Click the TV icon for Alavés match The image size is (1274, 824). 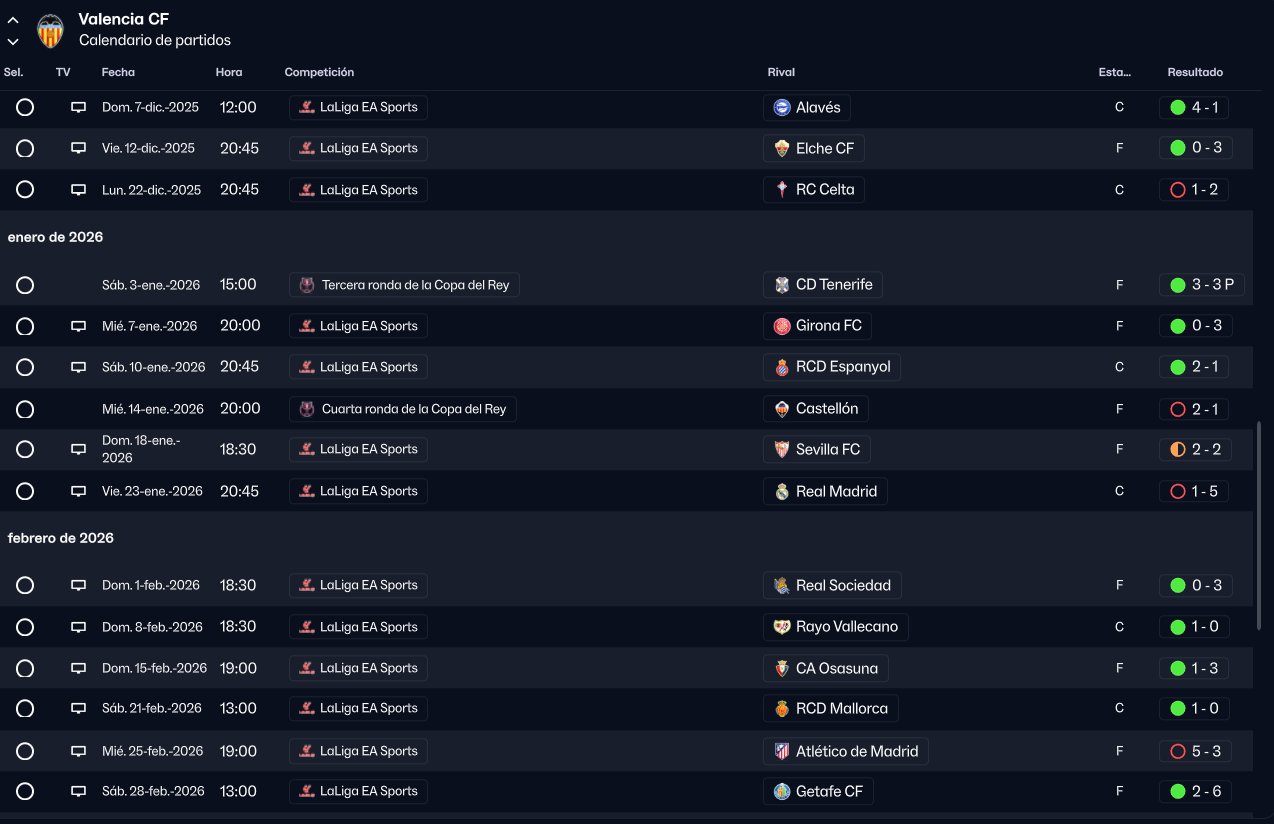(78, 107)
